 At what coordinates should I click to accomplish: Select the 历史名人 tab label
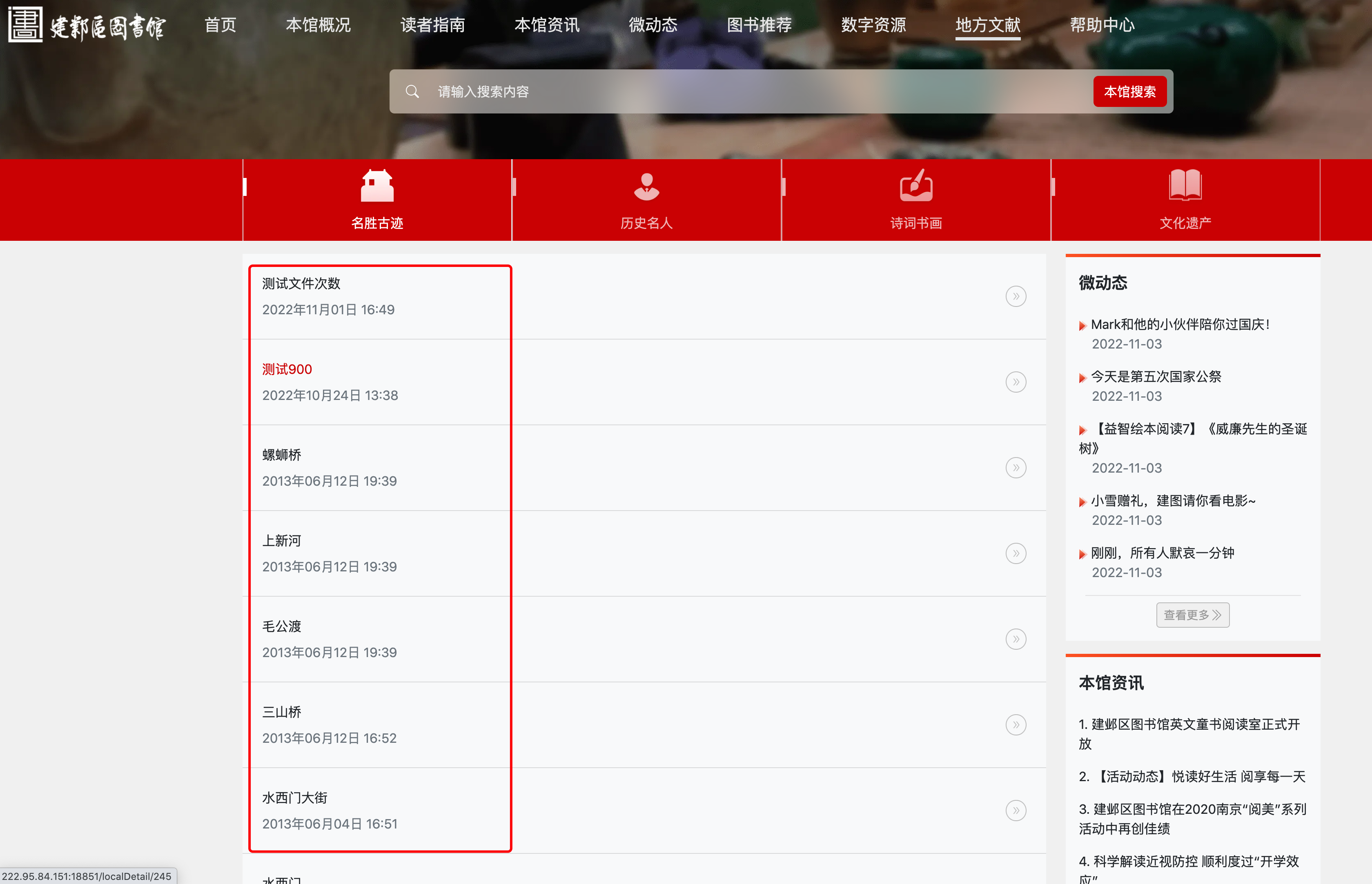point(646,223)
